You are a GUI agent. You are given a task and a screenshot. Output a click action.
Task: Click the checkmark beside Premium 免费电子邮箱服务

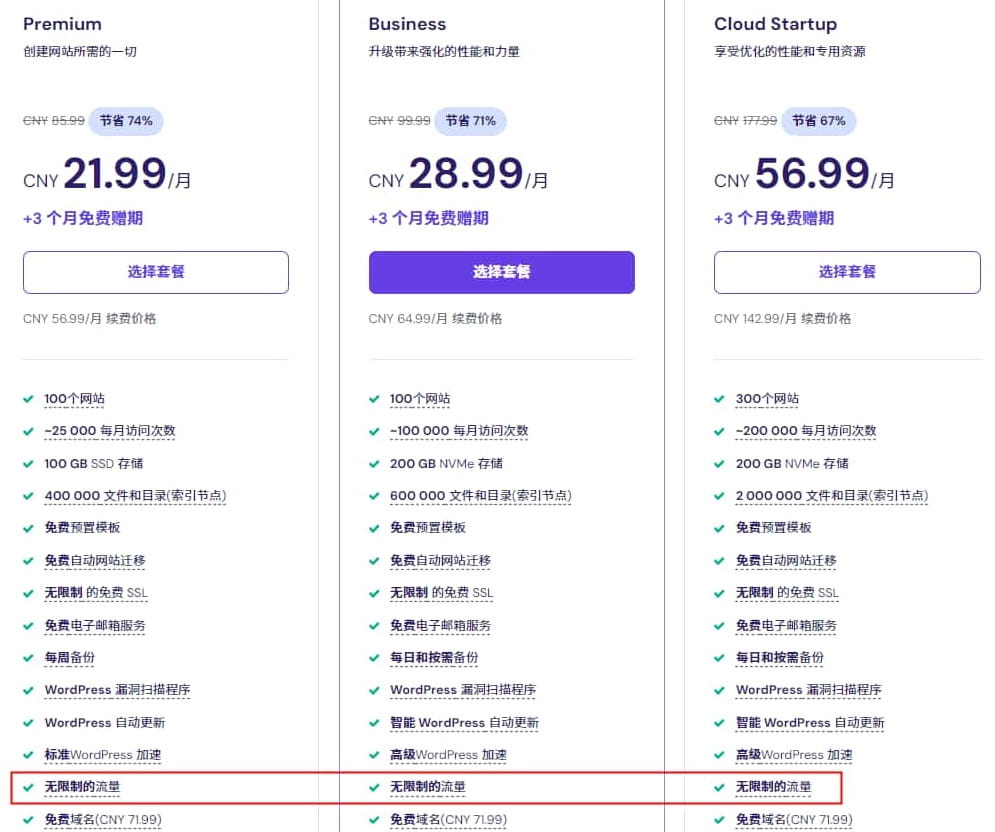click(x=29, y=625)
